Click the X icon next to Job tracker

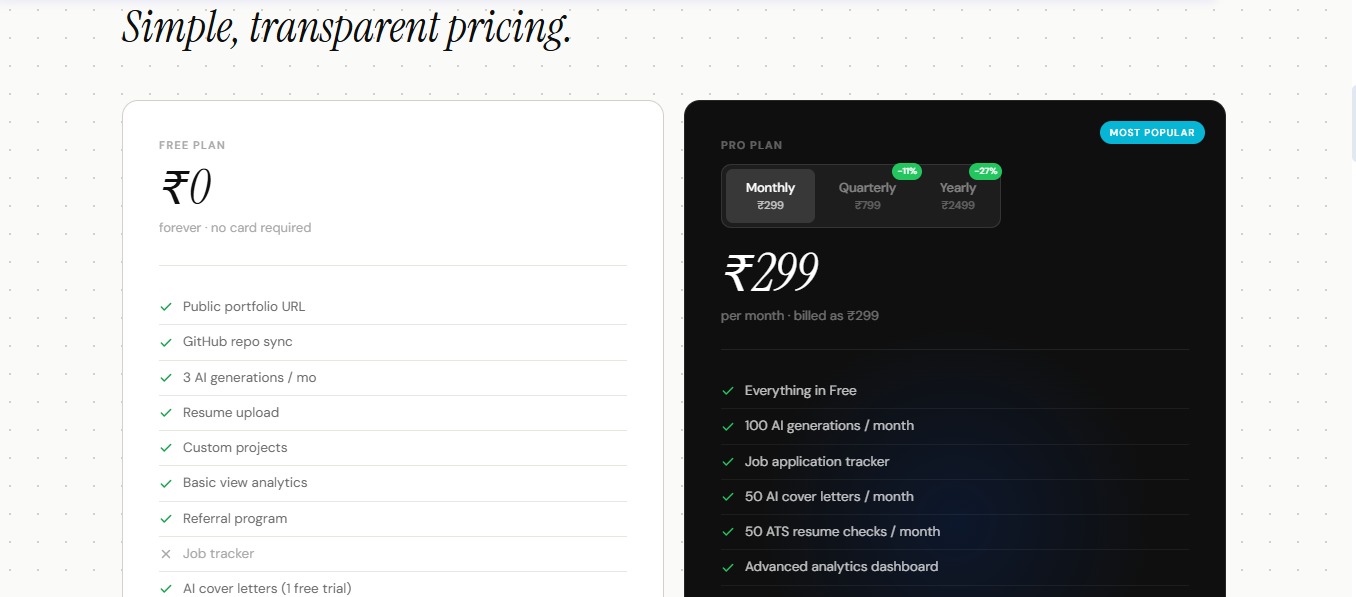pos(166,554)
